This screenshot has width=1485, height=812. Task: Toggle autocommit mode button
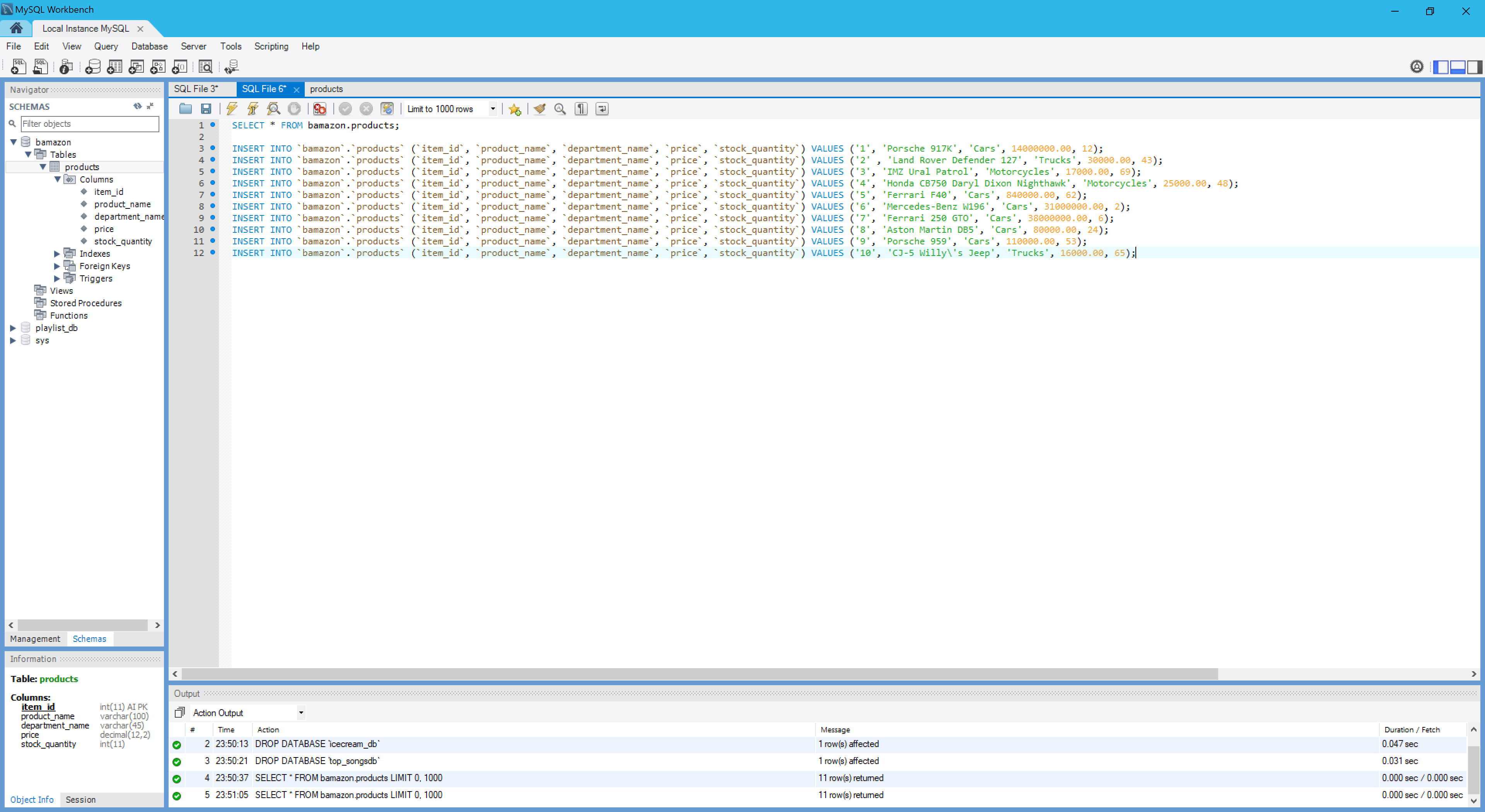[387, 108]
